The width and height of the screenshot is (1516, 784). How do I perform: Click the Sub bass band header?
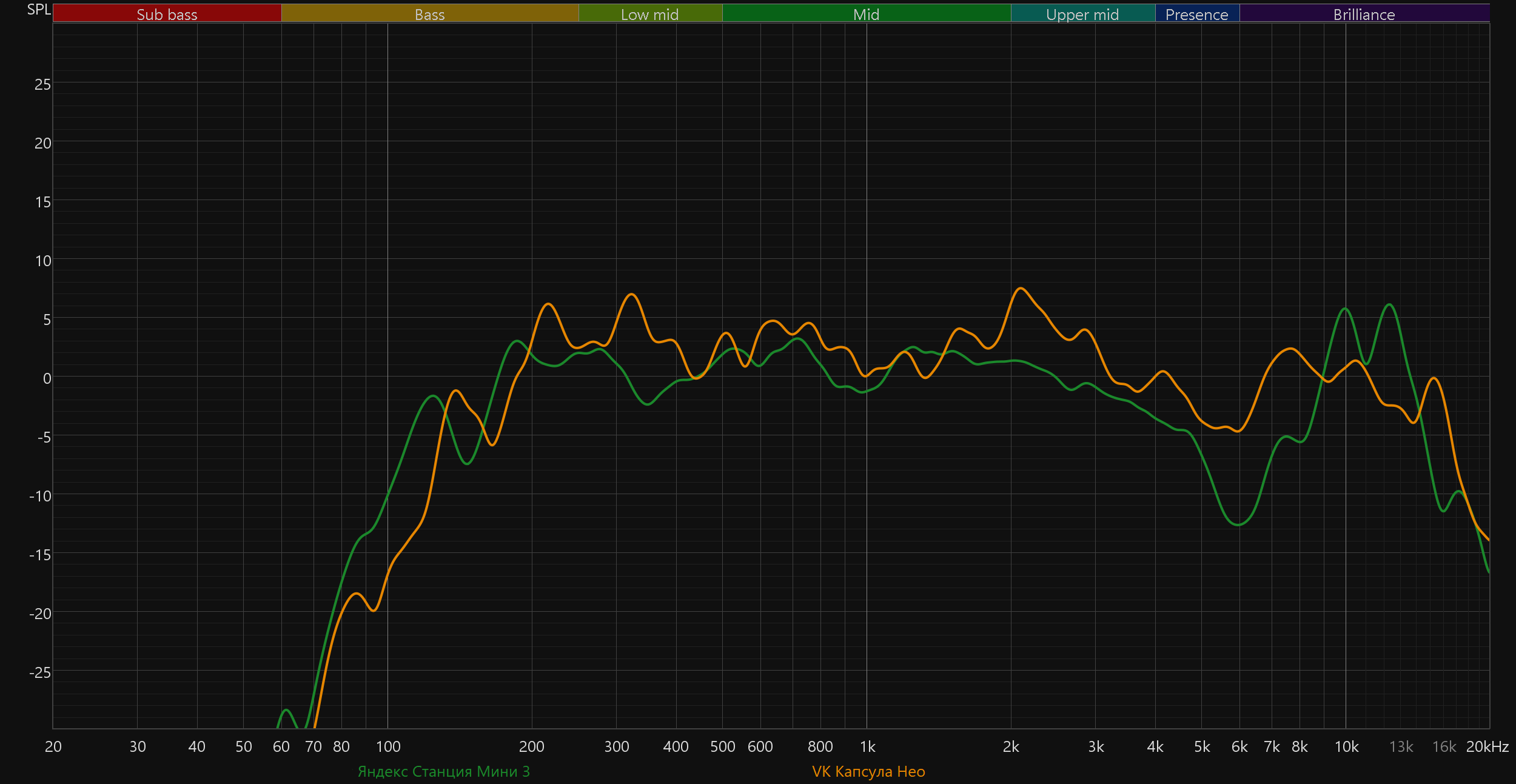(x=167, y=14)
